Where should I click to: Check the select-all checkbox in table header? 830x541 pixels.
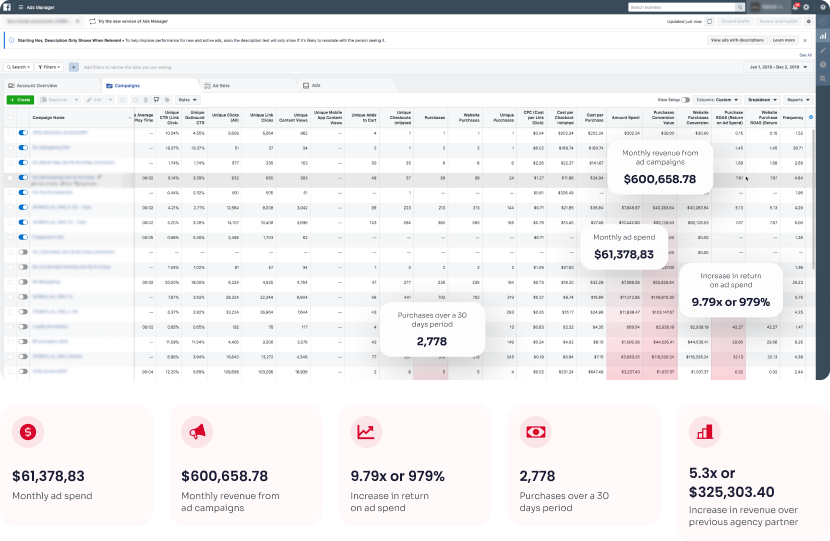click(x=10, y=117)
